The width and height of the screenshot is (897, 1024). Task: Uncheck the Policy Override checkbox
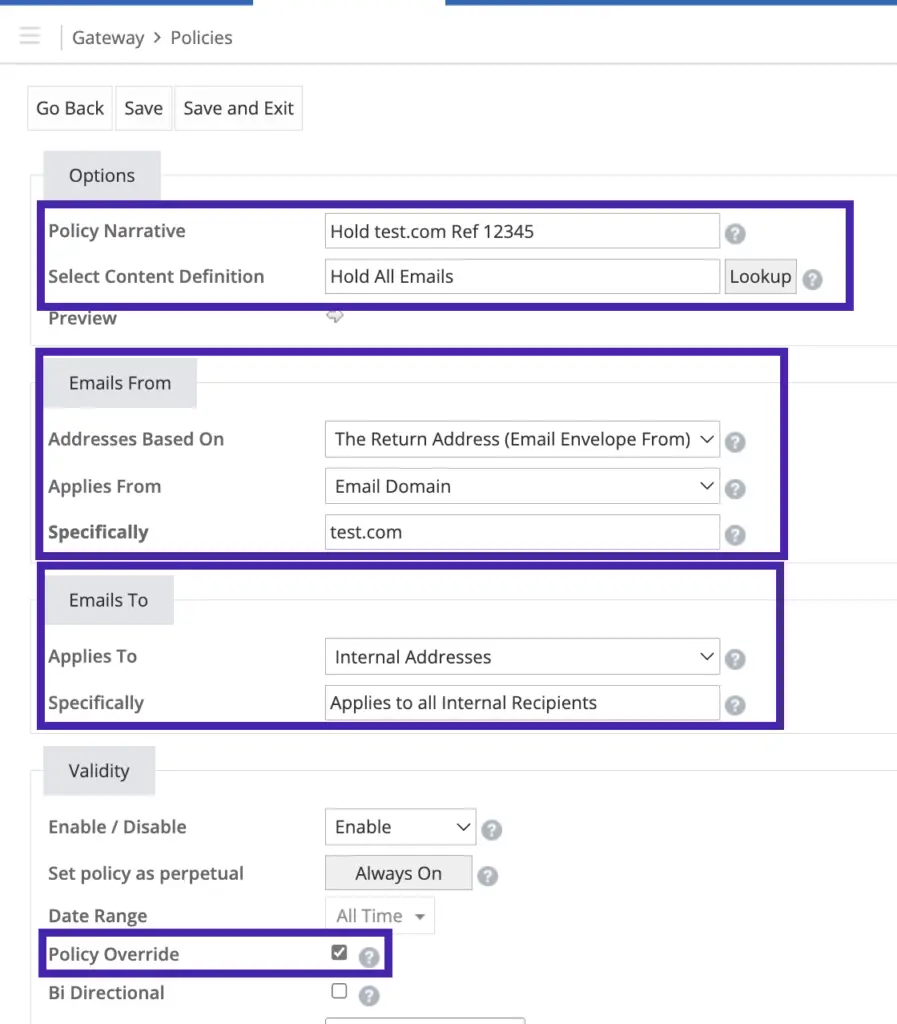click(x=339, y=952)
